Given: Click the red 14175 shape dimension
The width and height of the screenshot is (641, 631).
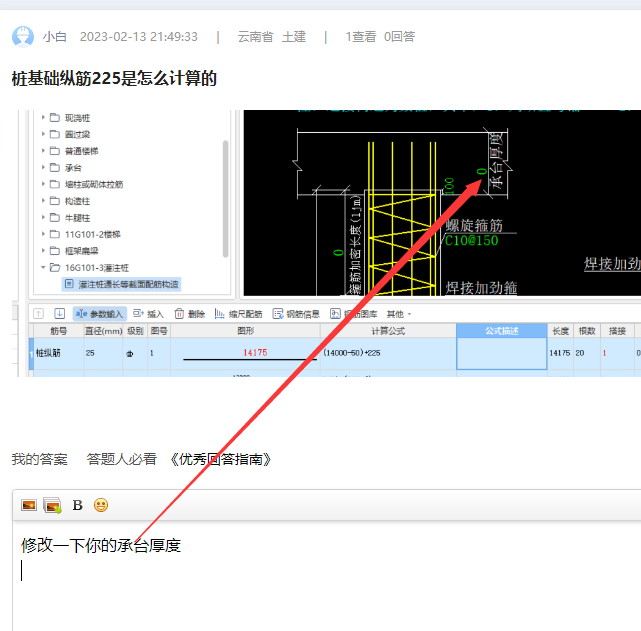Looking at the screenshot, I should [x=255, y=352].
